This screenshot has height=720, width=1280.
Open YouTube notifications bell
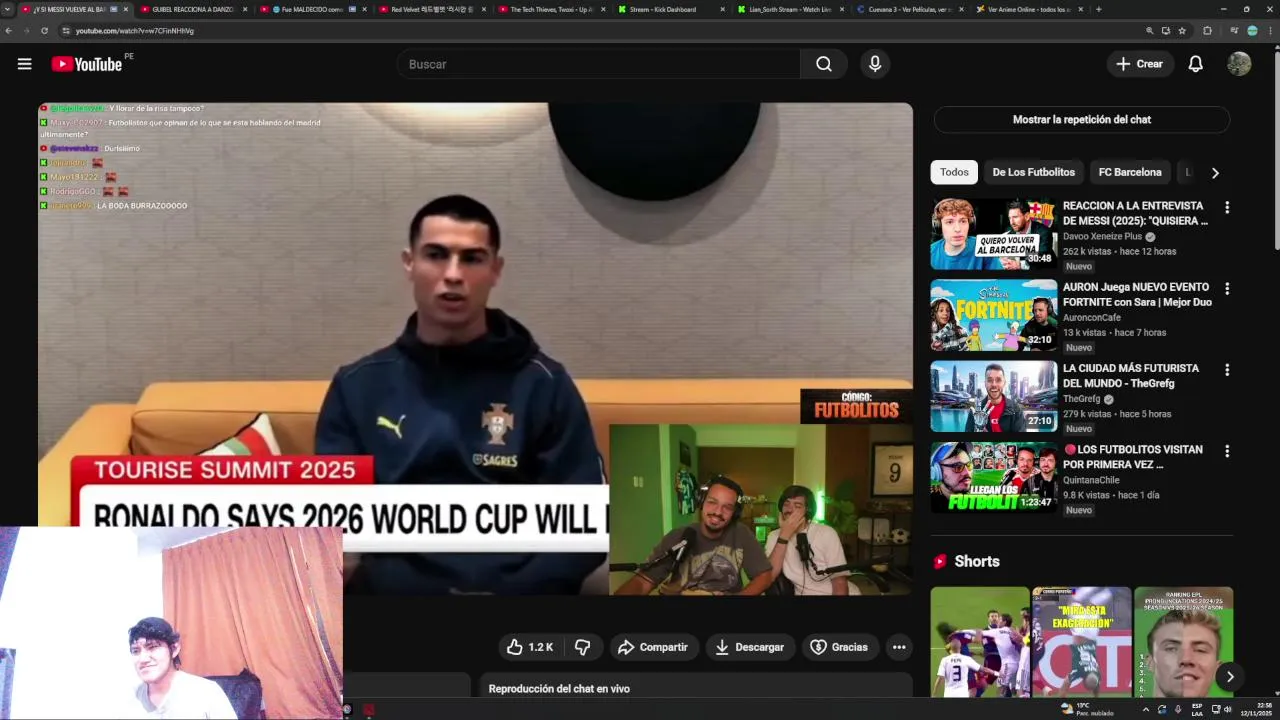point(1195,64)
